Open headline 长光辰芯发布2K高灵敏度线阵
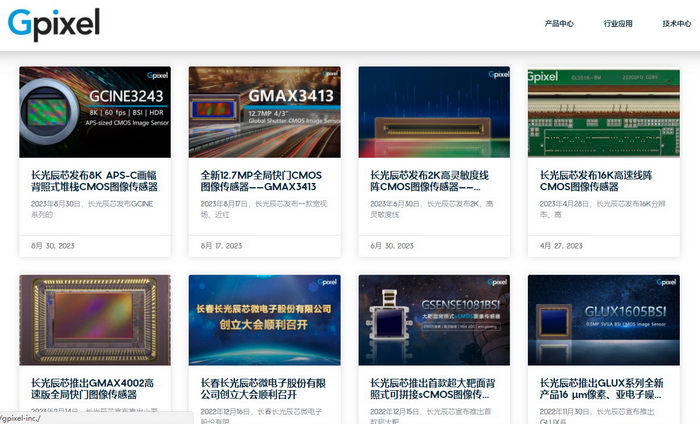700x424 pixels. (429, 181)
